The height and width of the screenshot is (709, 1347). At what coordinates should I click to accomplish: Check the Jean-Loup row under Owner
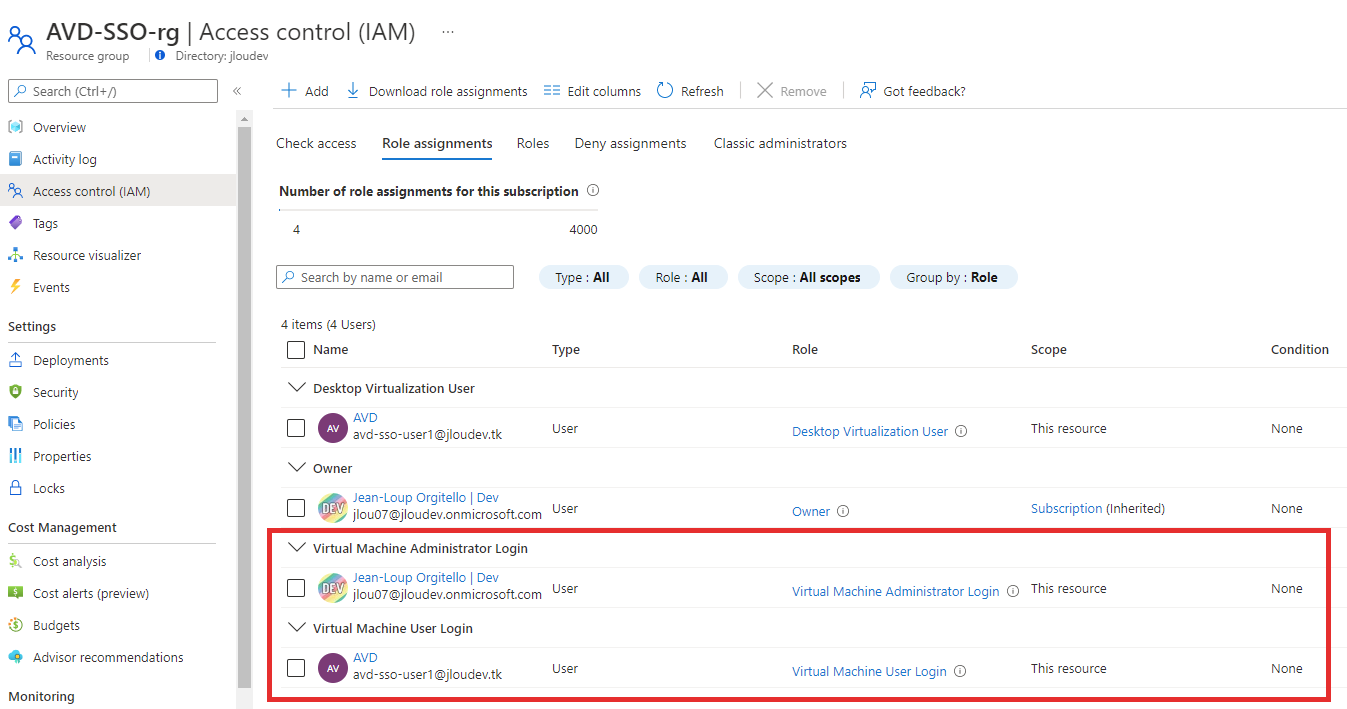[x=296, y=508]
